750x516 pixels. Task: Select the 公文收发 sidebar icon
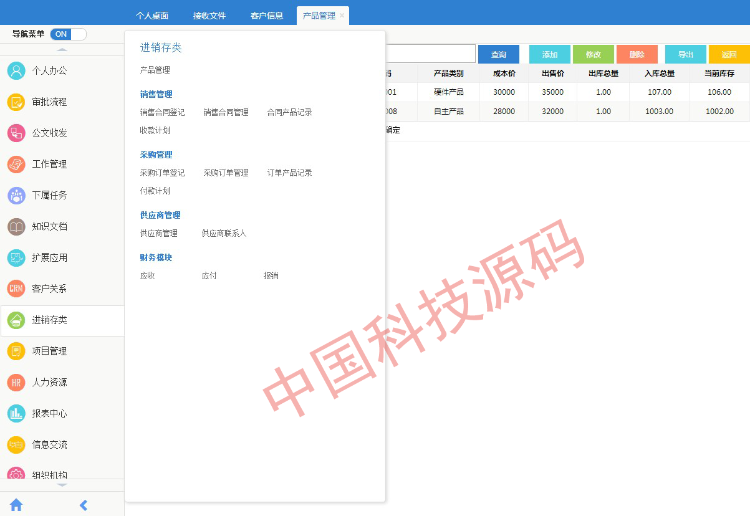coord(16,133)
